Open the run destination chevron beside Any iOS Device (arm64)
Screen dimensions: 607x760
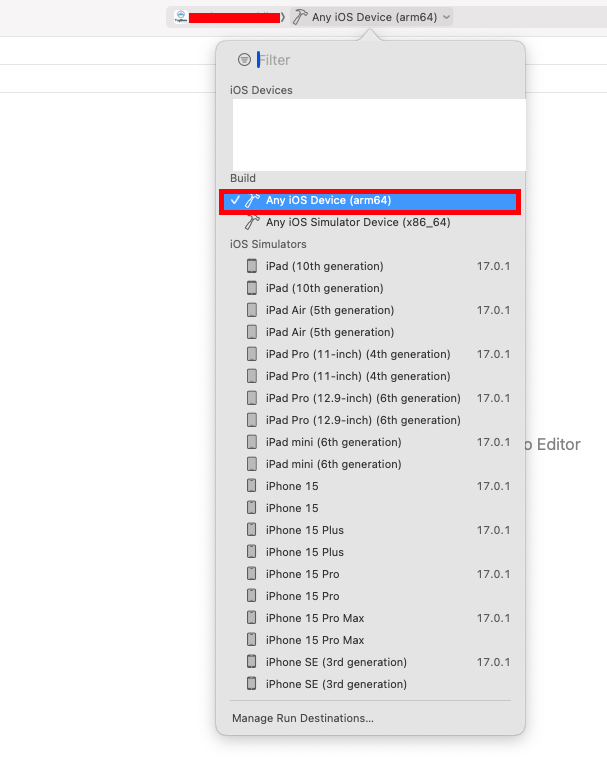447,17
